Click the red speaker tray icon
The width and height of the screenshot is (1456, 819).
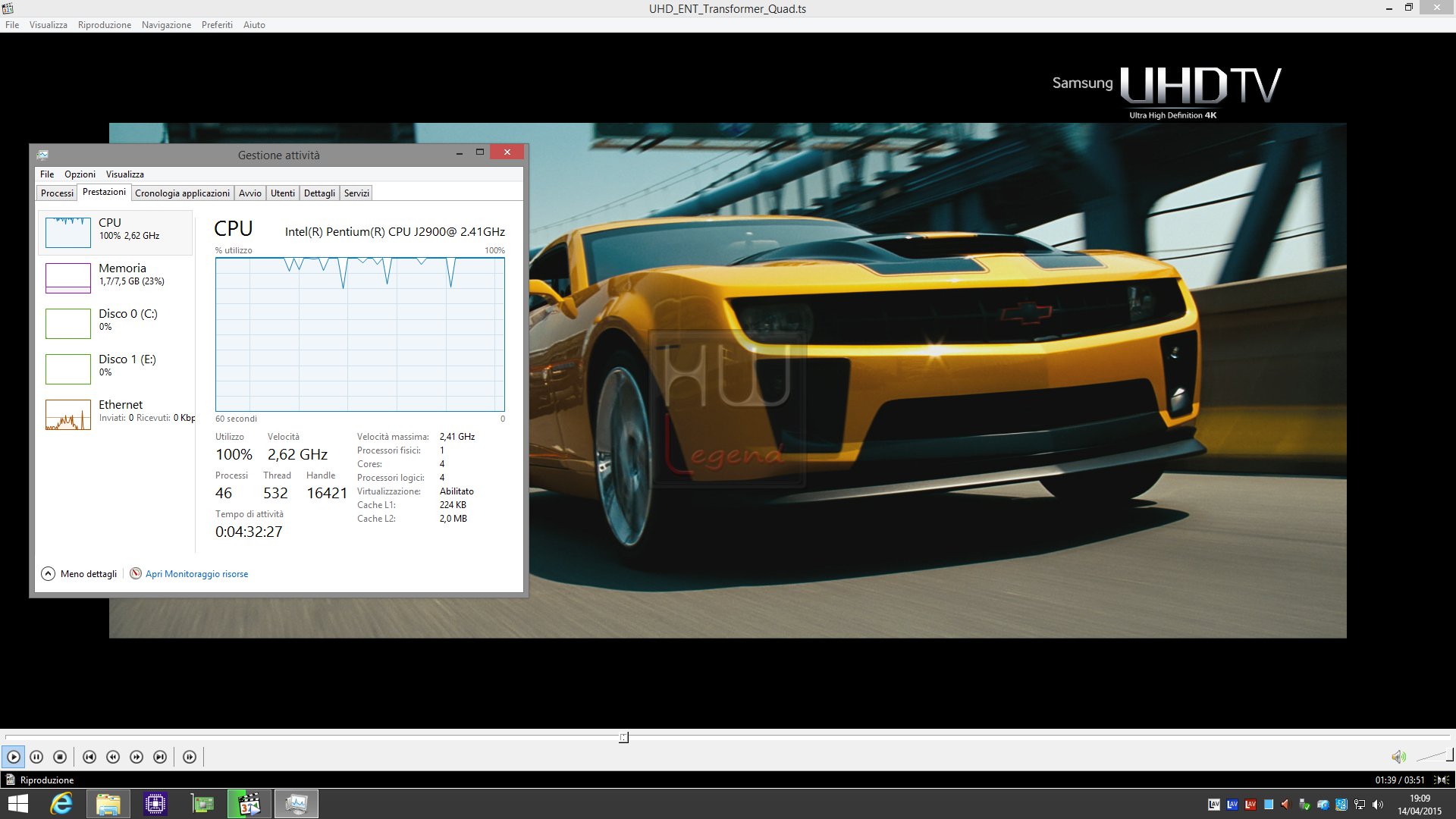[1286, 805]
